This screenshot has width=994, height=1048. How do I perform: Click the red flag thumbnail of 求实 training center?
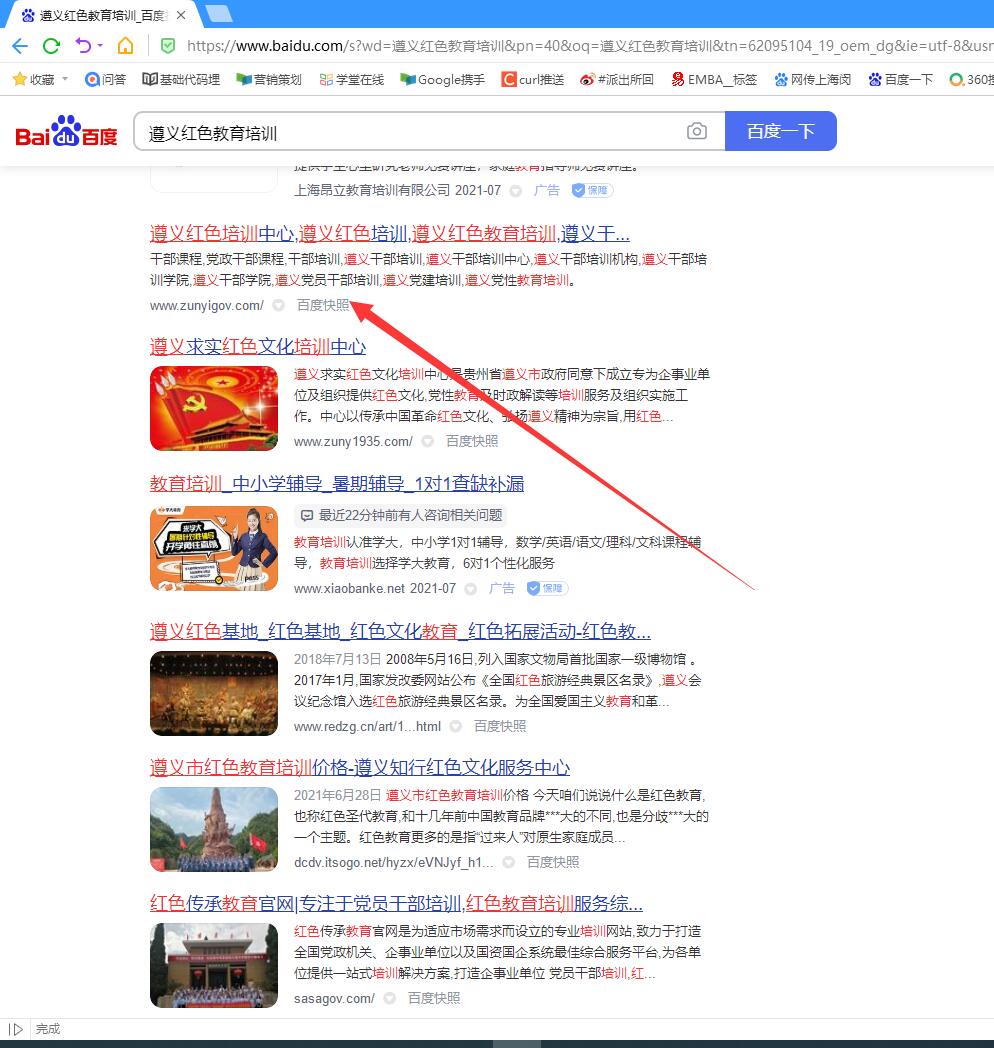(x=213, y=408)
